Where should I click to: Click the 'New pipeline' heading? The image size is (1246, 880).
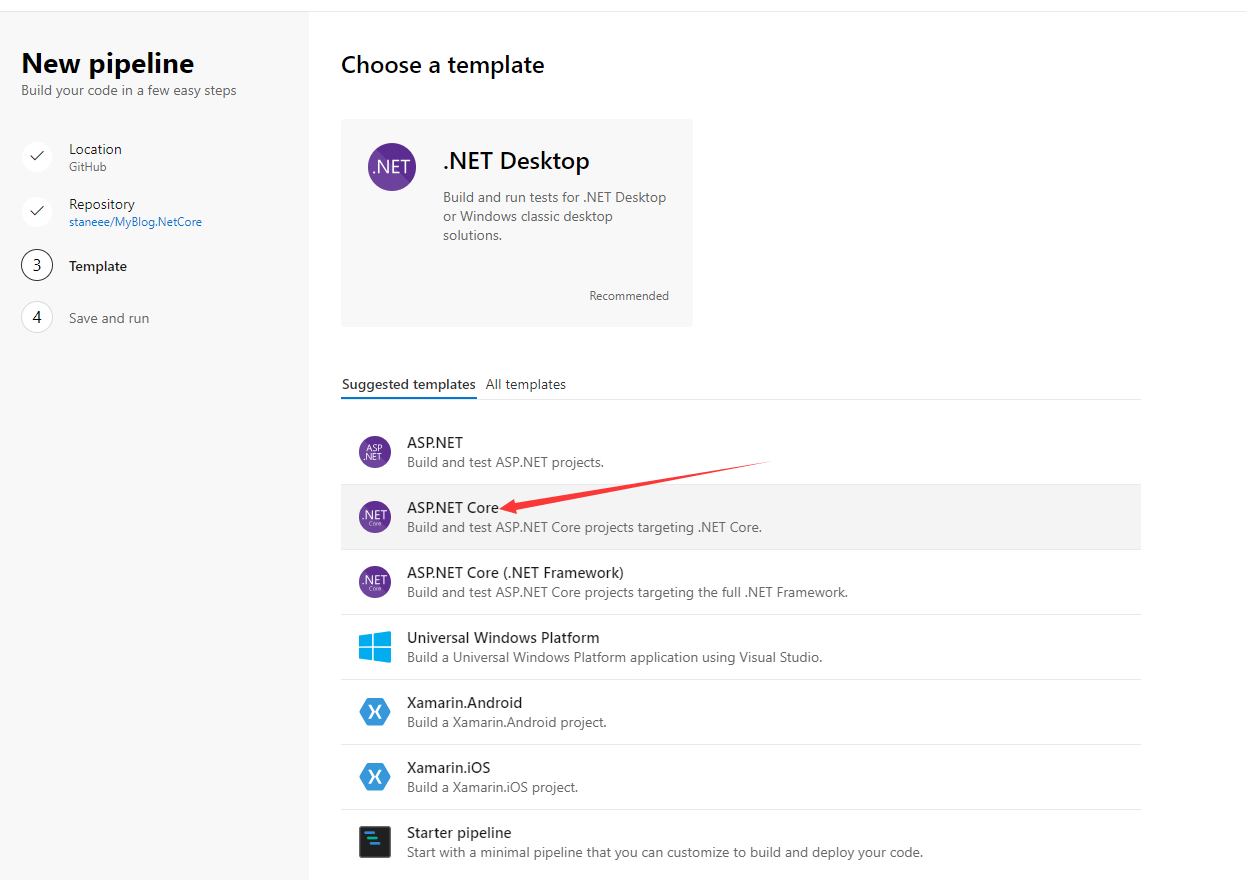(108, 63)
